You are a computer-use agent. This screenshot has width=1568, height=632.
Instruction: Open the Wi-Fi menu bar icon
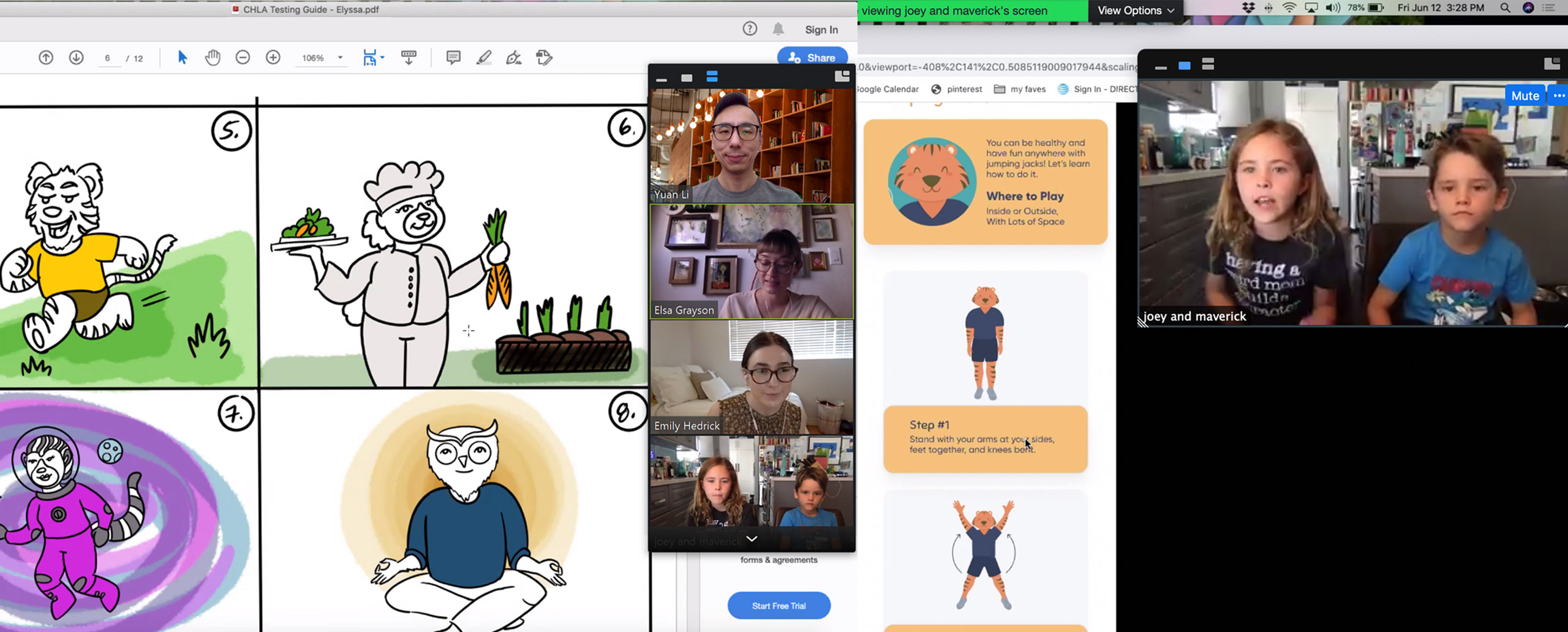pos(1289,8)
